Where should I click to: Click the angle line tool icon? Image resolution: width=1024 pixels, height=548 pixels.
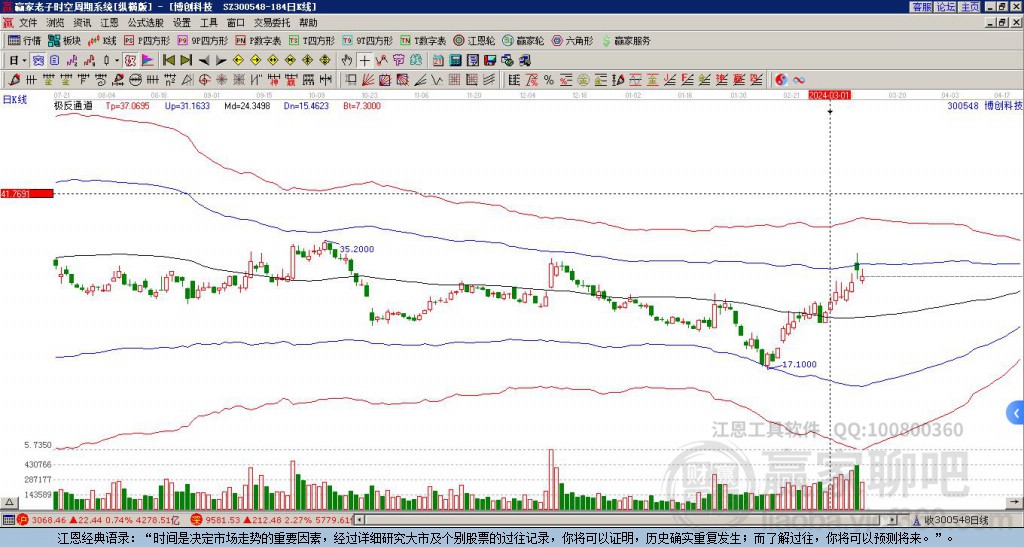(421, 80)
